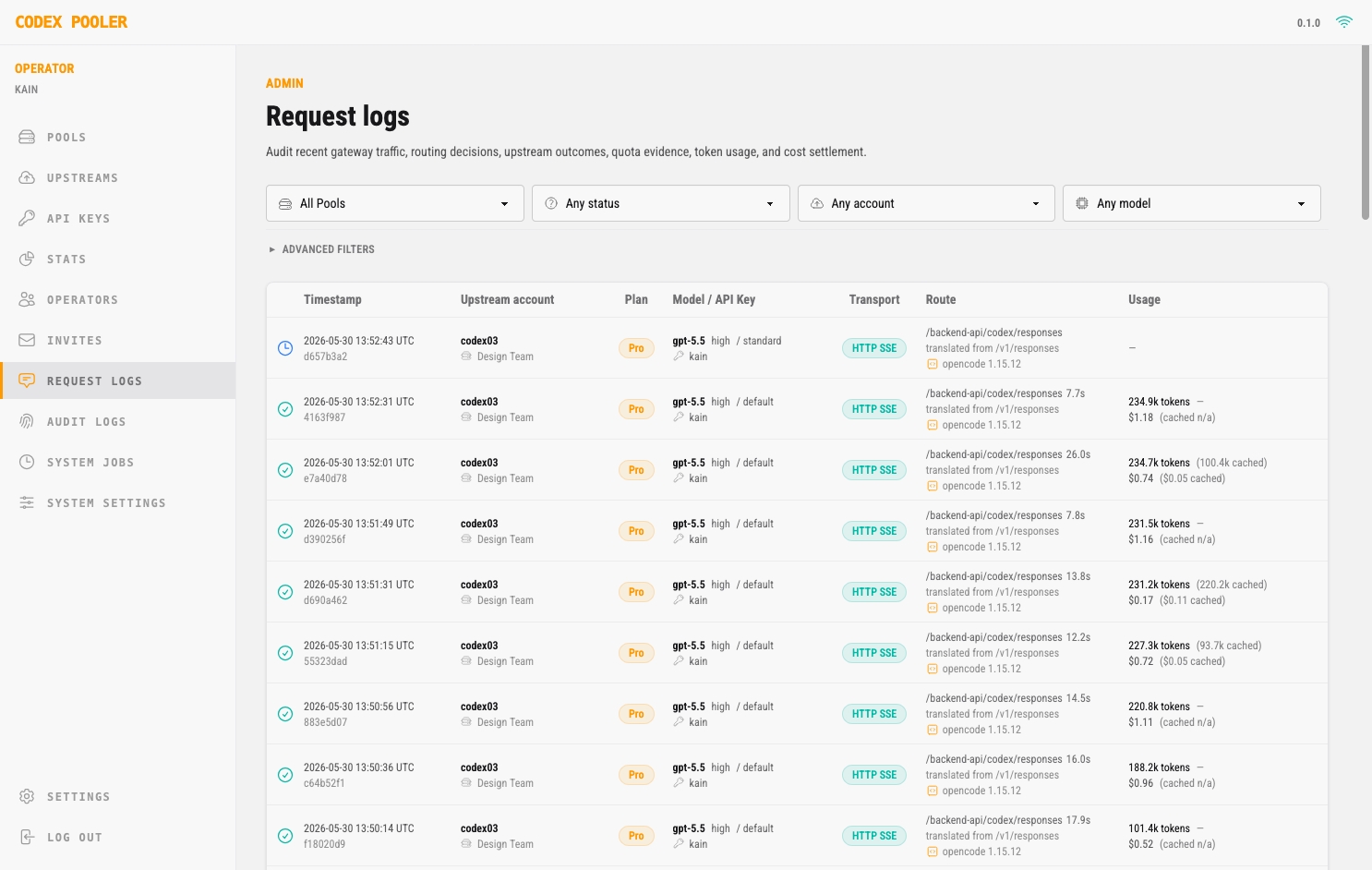
Task: Click opencode client icon in 4163f987 row
Action: coord(933,425)
